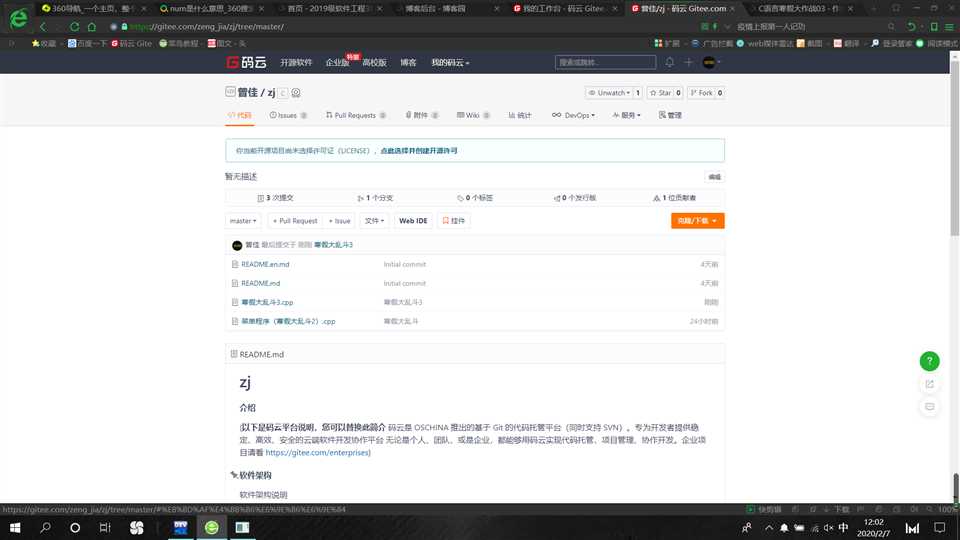The width and height of the screenshot is (960, 540).
Task: Open Cortana circle in taskbar
Action: pos(75,528)
